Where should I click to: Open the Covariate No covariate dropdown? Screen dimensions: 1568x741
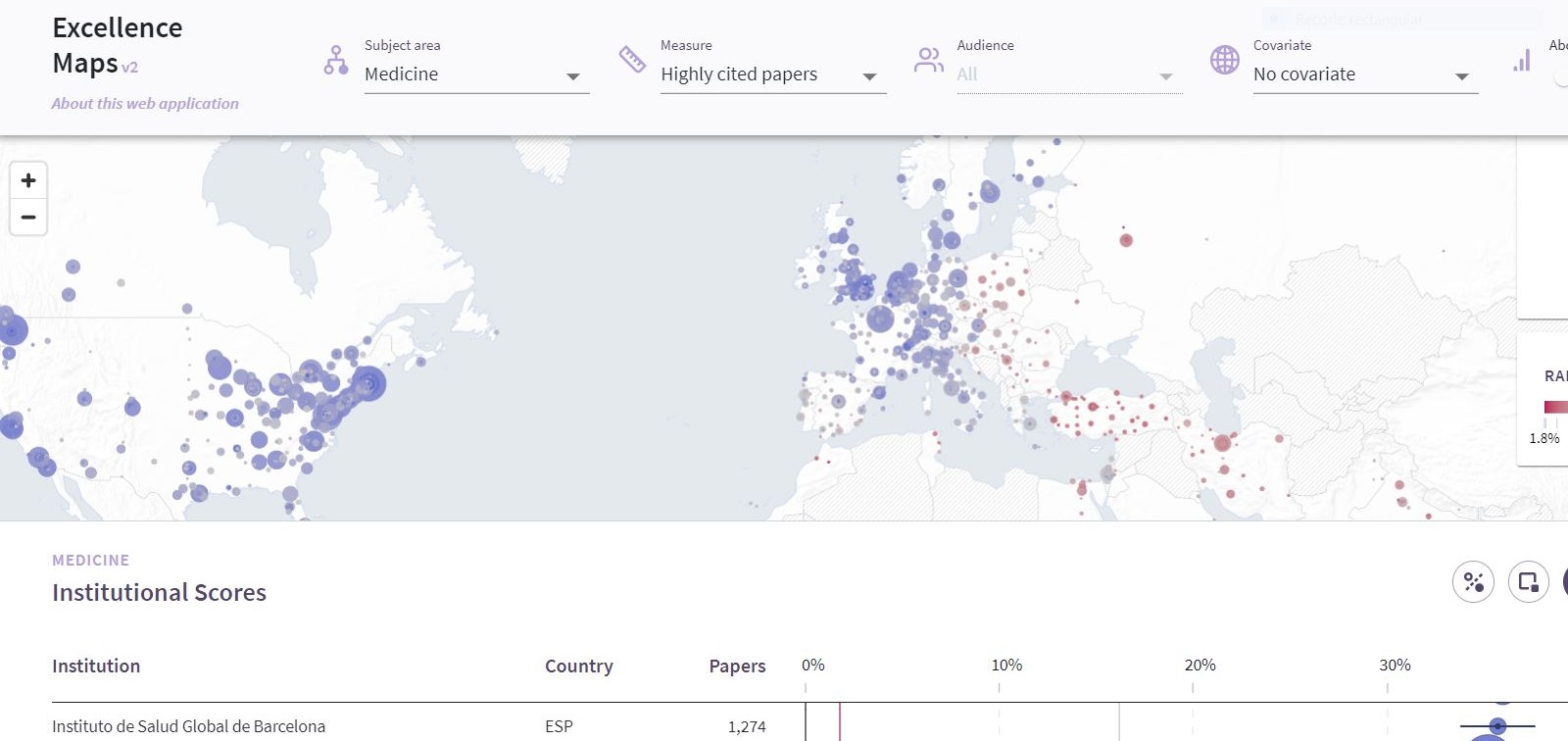click(1364, 74)
